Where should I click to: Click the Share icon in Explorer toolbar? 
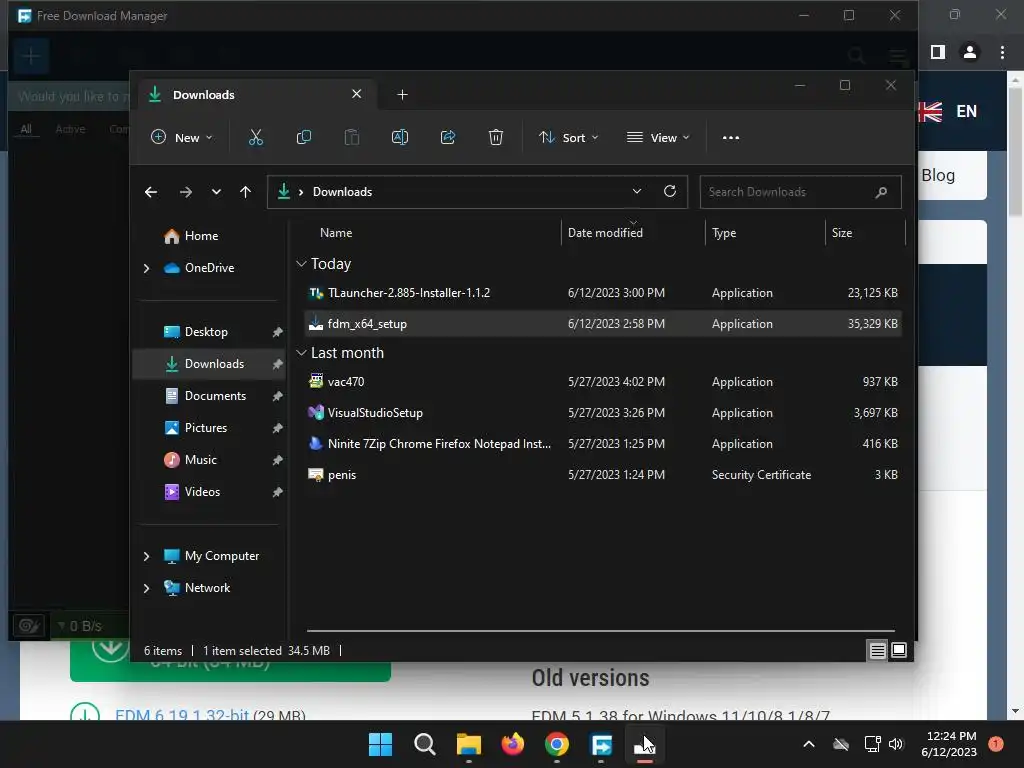(x=448, y=137)
